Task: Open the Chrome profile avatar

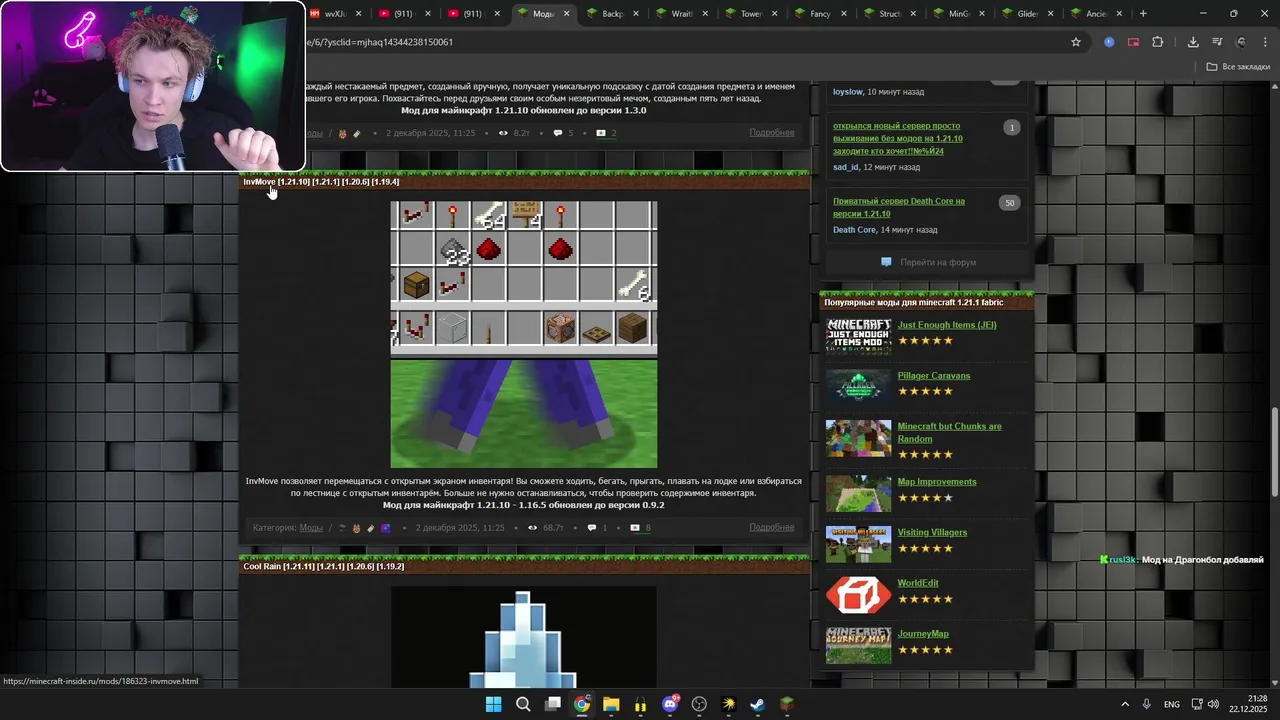Action: coord(1241,42)
